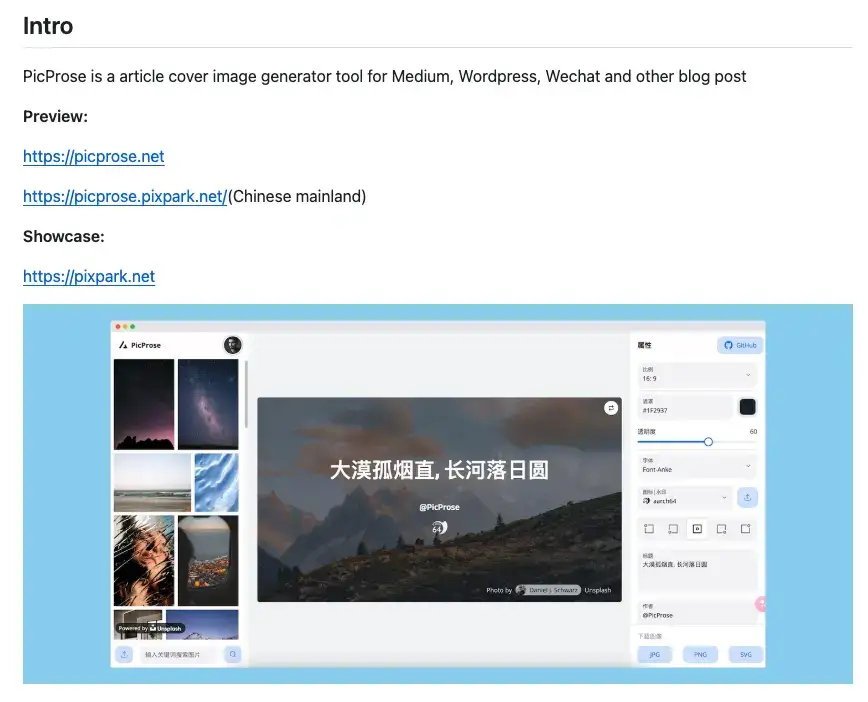Screen dimensions: 868x702
Task: Open the picprose.pixpark.net Chinese mainland link
Action: 125,197
